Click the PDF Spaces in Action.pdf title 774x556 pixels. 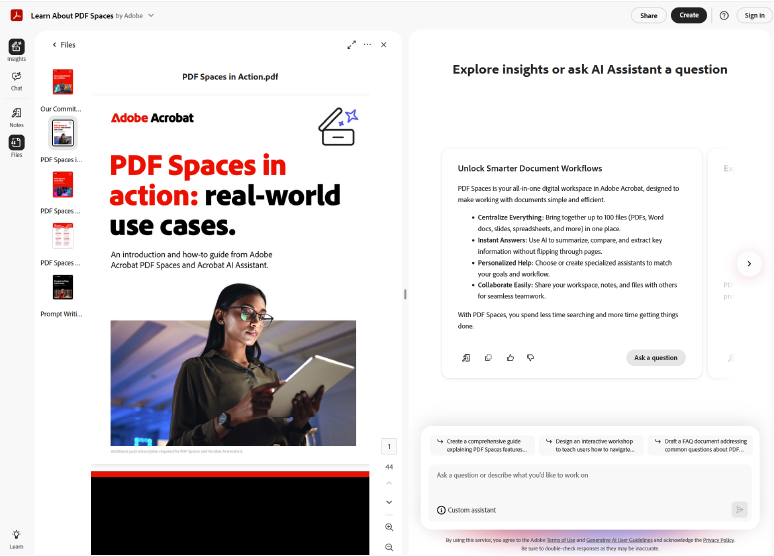tap(230, 77)
